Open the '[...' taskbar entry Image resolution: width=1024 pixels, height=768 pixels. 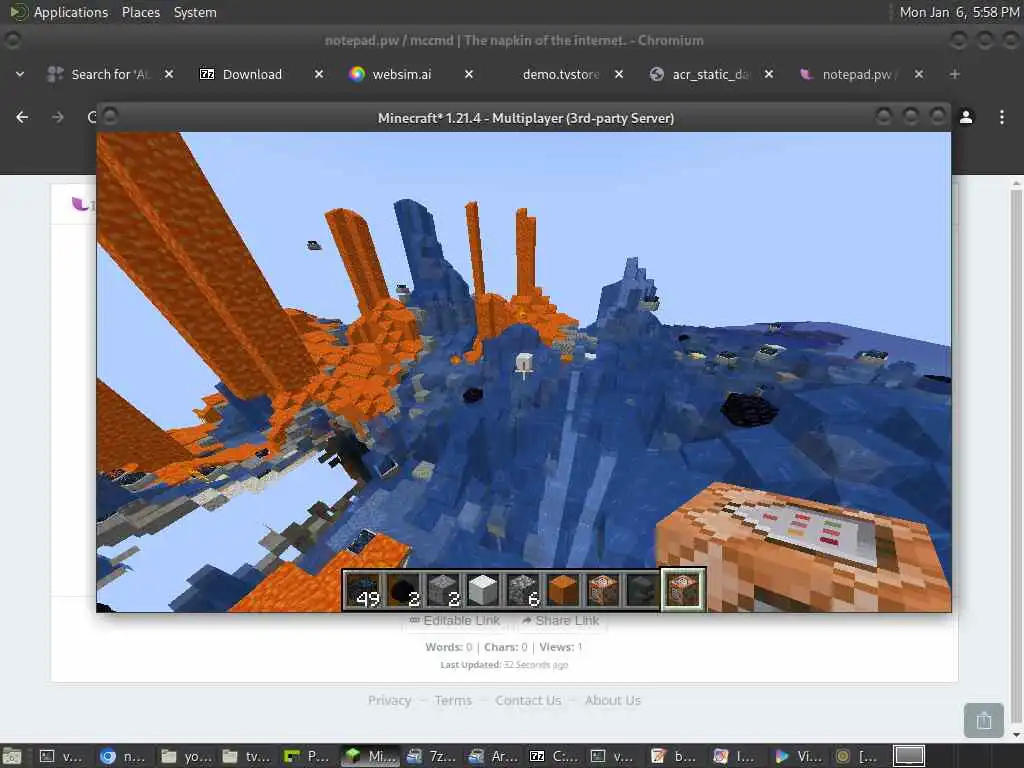click(857, 756)
